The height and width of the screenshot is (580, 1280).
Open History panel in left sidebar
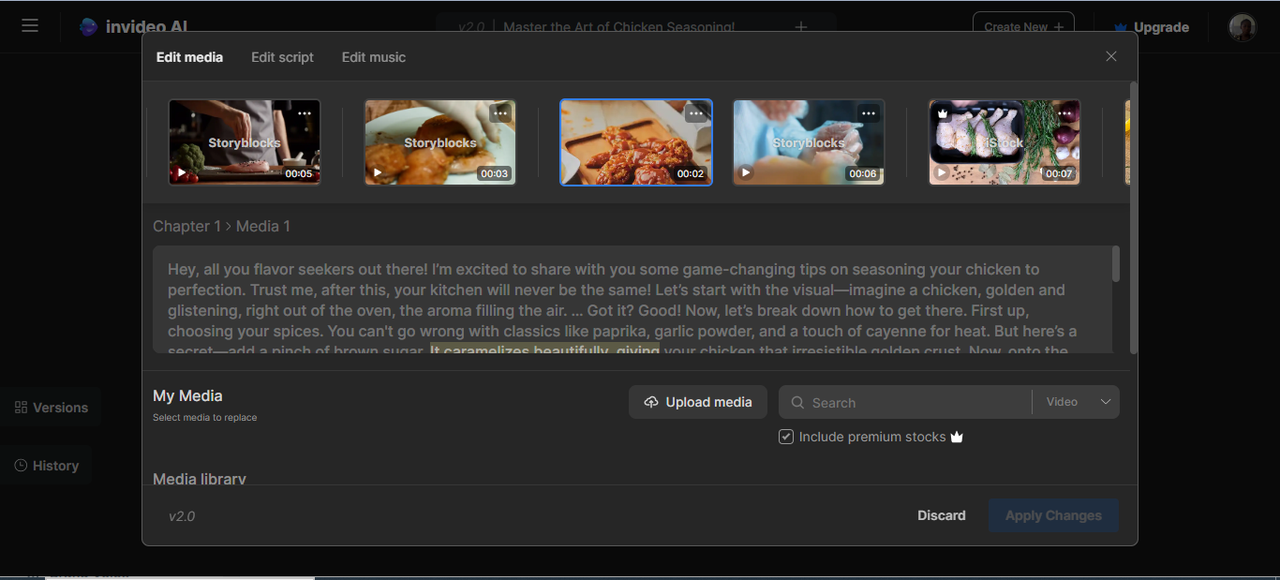(x=46, y=465)
